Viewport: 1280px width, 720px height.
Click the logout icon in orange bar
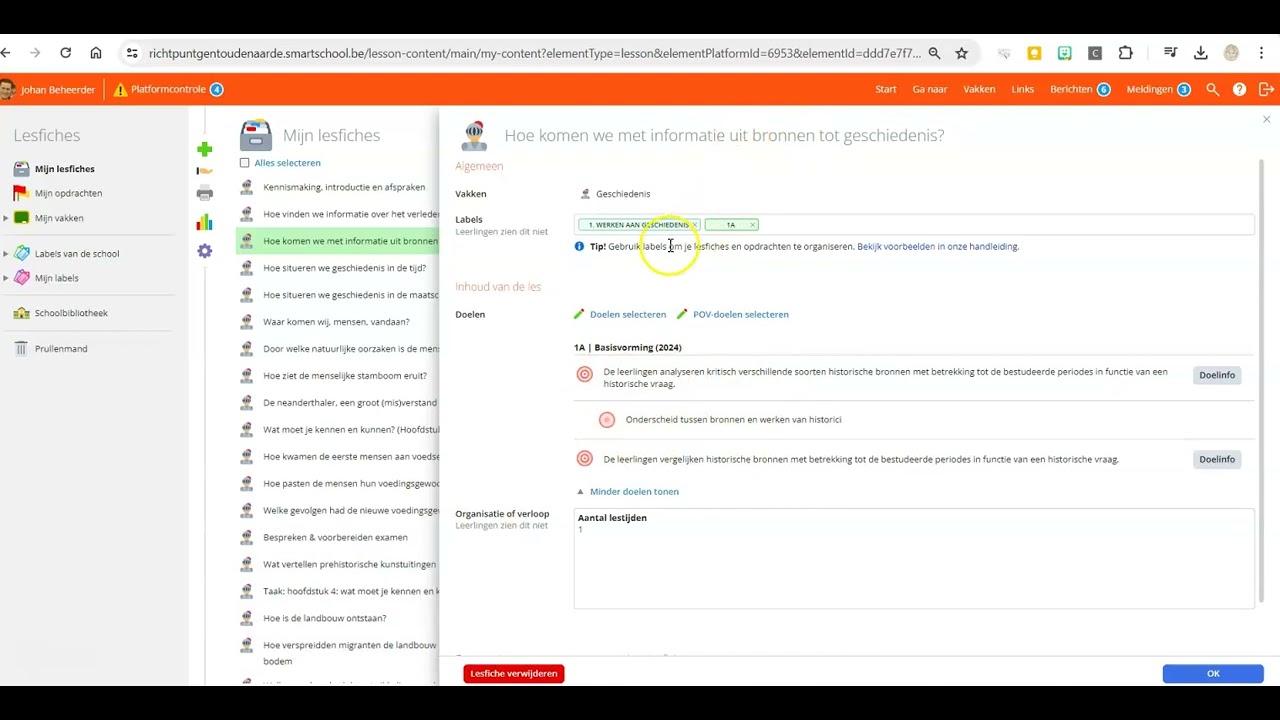click(x=1266, y=89)
